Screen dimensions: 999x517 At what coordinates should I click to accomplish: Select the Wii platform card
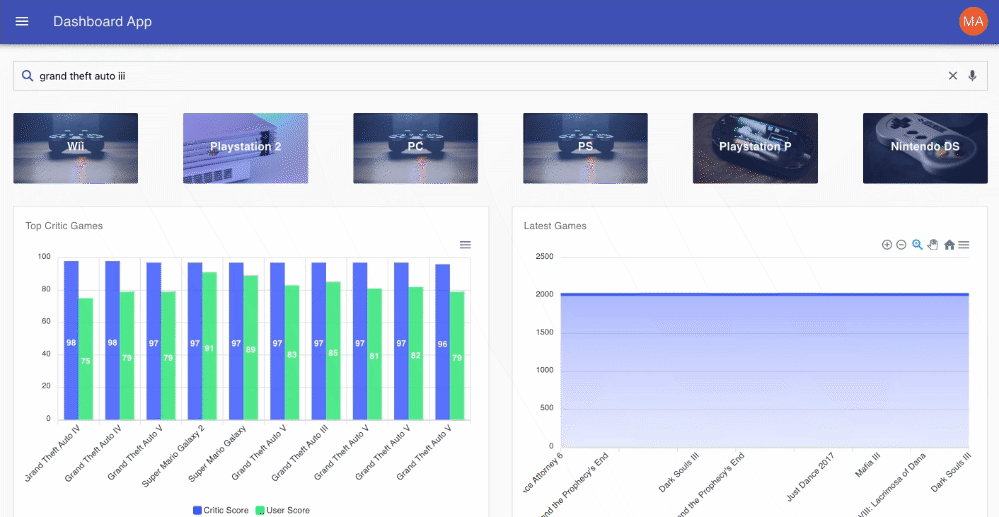coord(76,149)
